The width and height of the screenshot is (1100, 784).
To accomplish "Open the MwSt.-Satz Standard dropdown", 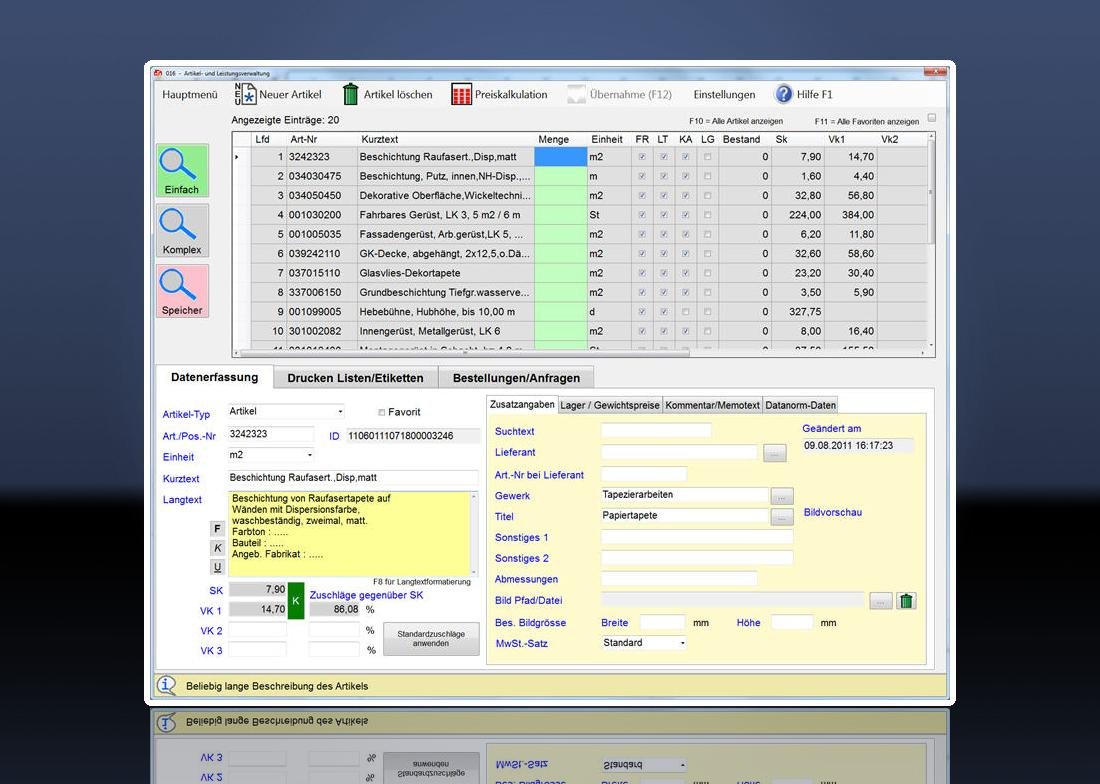I will coord(683,643).
